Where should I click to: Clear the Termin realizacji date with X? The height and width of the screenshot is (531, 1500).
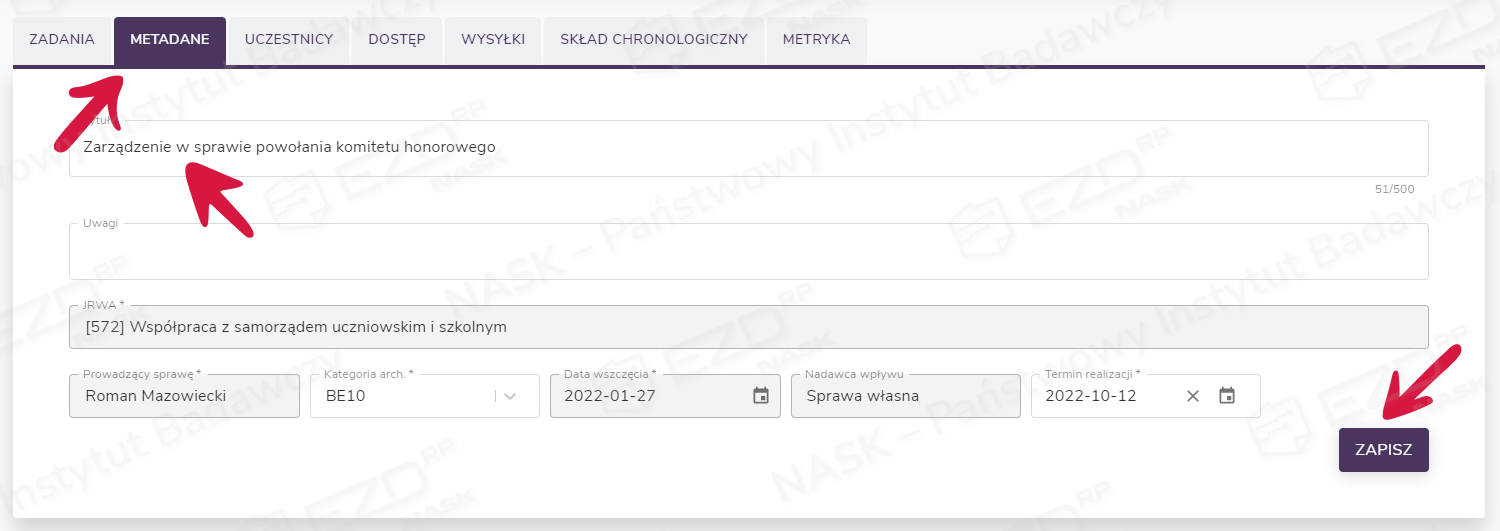pyautogui.click(x=1192, y=396)
